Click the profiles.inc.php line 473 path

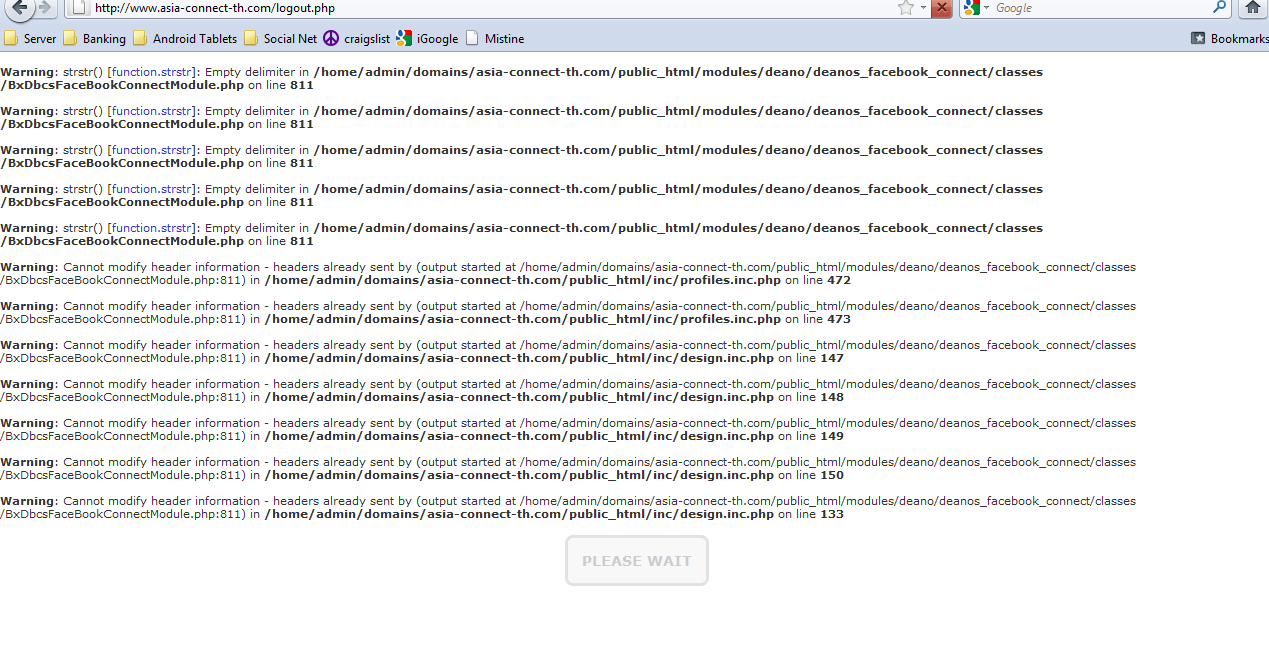point(522,319)
